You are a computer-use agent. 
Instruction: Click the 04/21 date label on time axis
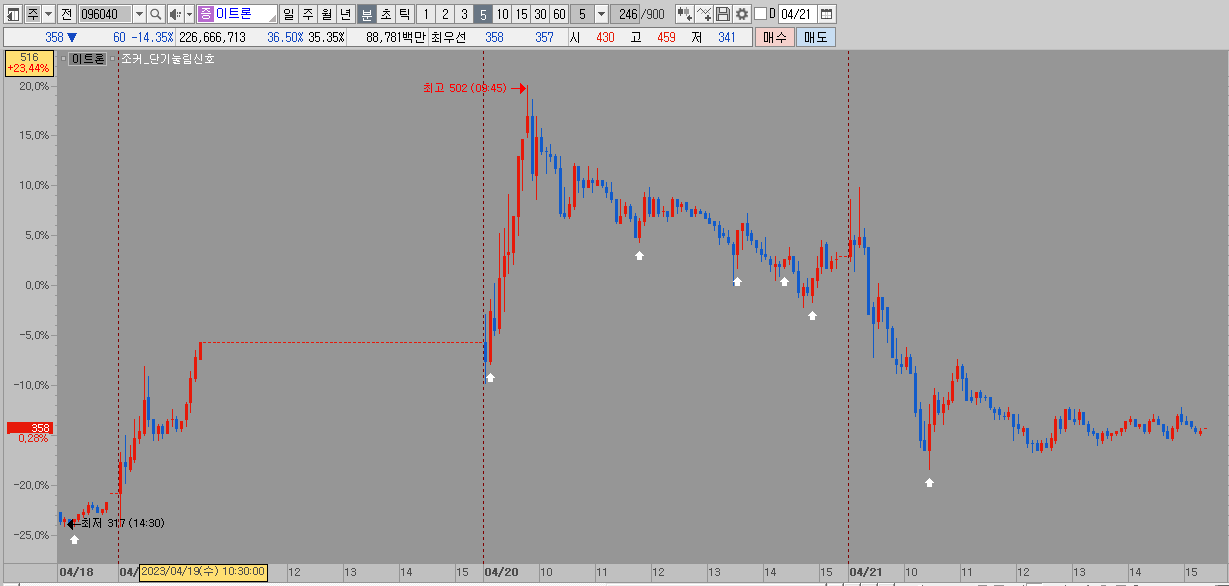(x=866, y=572)
